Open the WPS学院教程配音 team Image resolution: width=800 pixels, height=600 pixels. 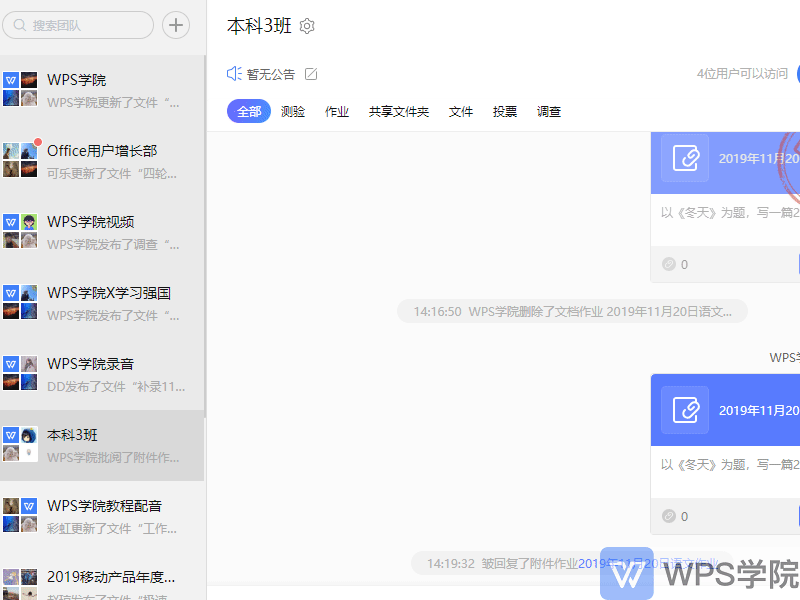tap(102, 516)
